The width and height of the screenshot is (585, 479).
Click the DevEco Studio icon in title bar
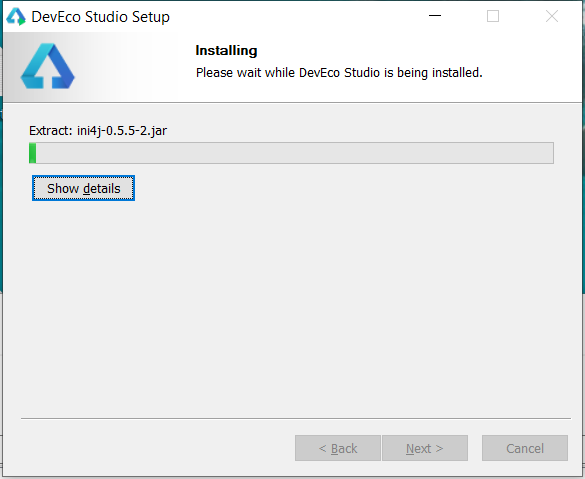[x=16, y=17]
